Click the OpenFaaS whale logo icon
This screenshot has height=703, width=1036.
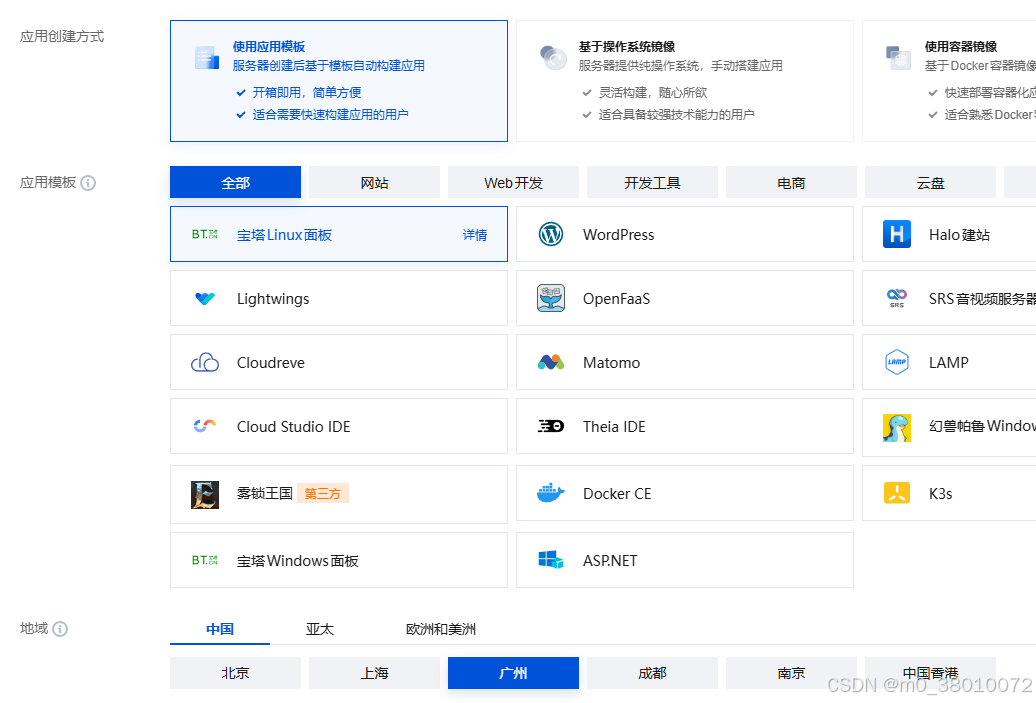pyautogui.click(x=551, y=298)
